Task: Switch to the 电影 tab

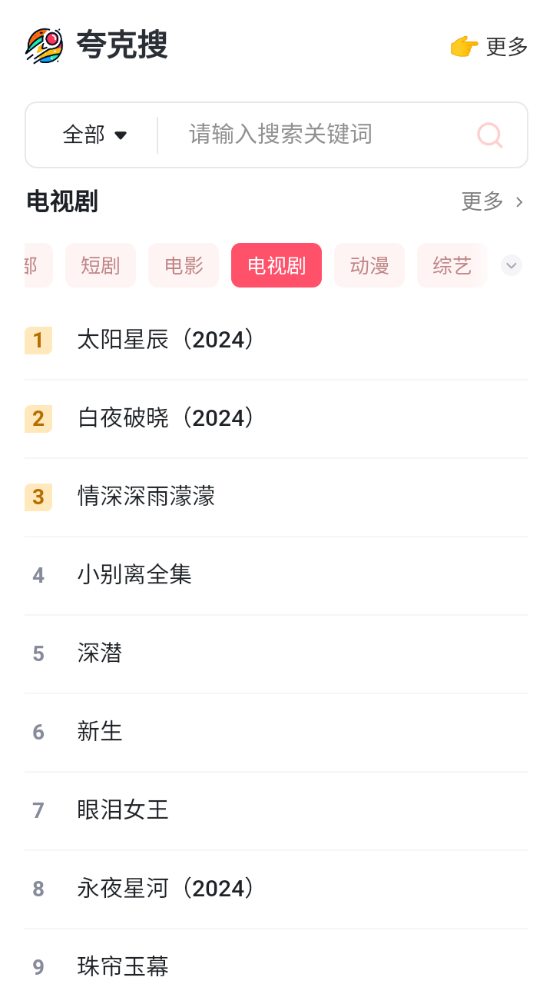Action: tap(183, 265)
